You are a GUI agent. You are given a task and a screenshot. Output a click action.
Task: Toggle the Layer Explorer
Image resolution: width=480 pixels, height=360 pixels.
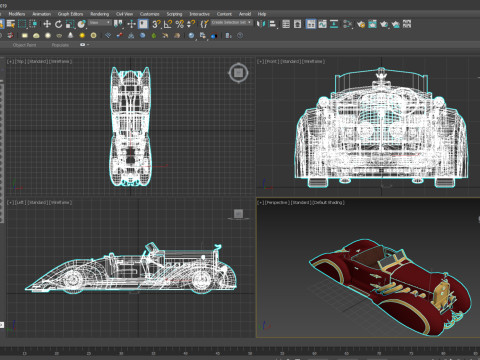(x=297, y=24)
